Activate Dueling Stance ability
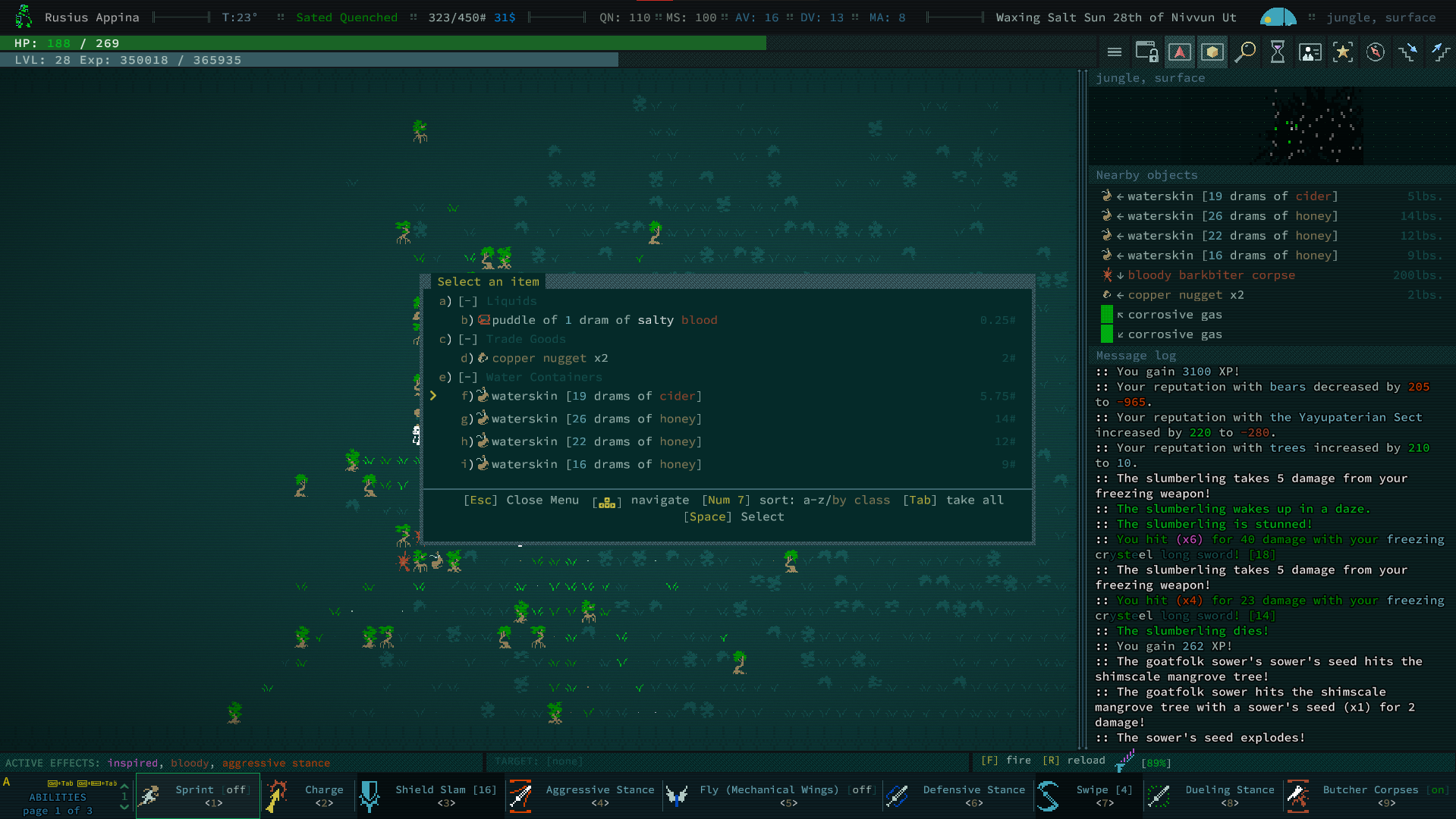This screenshot has width=1456, height=819. pyautogui.click(x=1212, y=795)
